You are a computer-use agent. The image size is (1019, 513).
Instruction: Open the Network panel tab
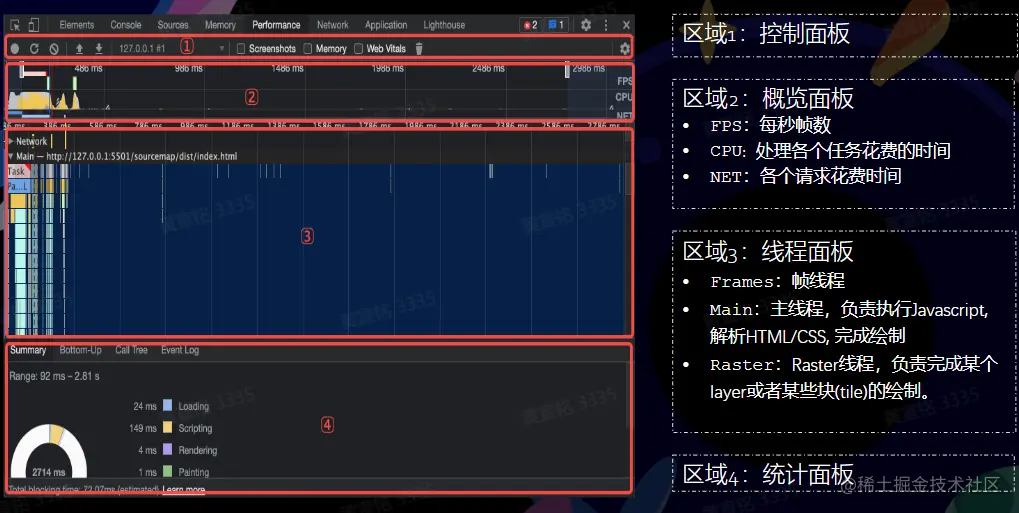tap(333, 25)
